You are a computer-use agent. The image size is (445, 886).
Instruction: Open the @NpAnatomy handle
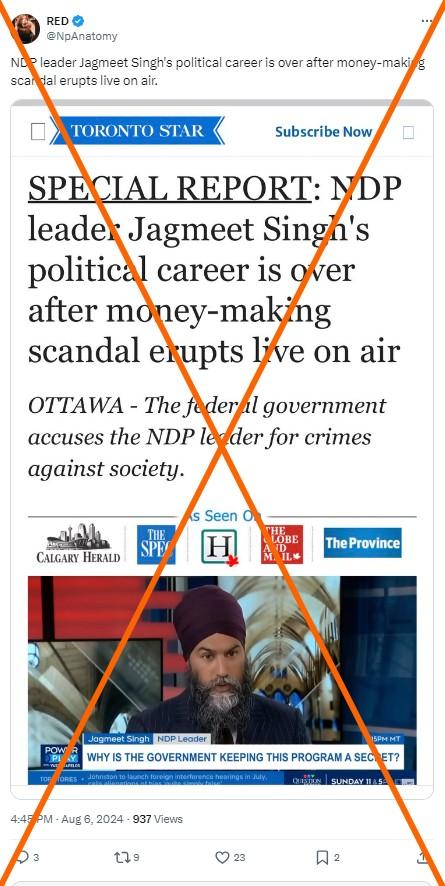tap(82, 36)
